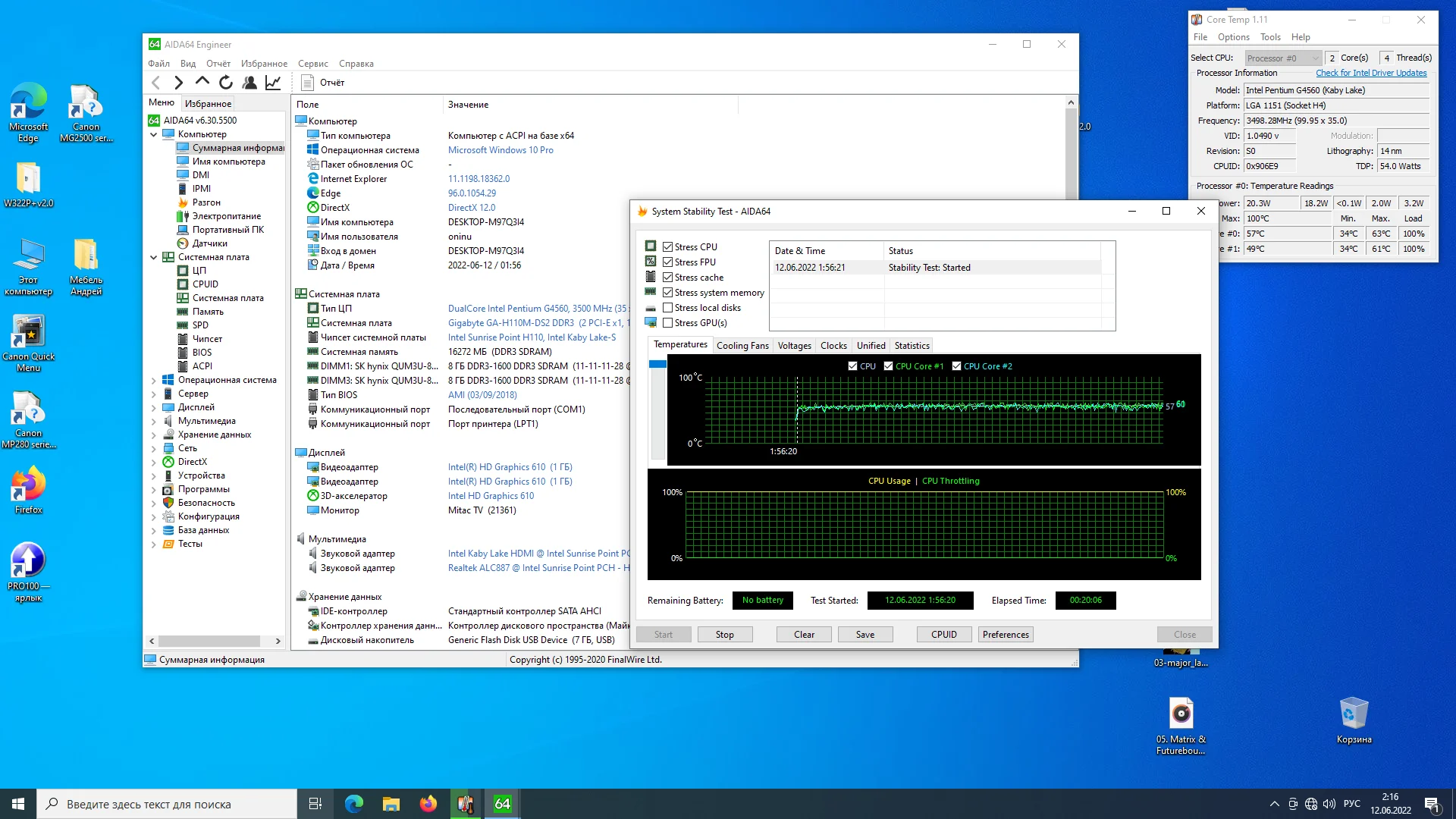1456x819 pixels.
Task: Click the Отчёт report icon in the toolbar
Action: pos(308,83)
